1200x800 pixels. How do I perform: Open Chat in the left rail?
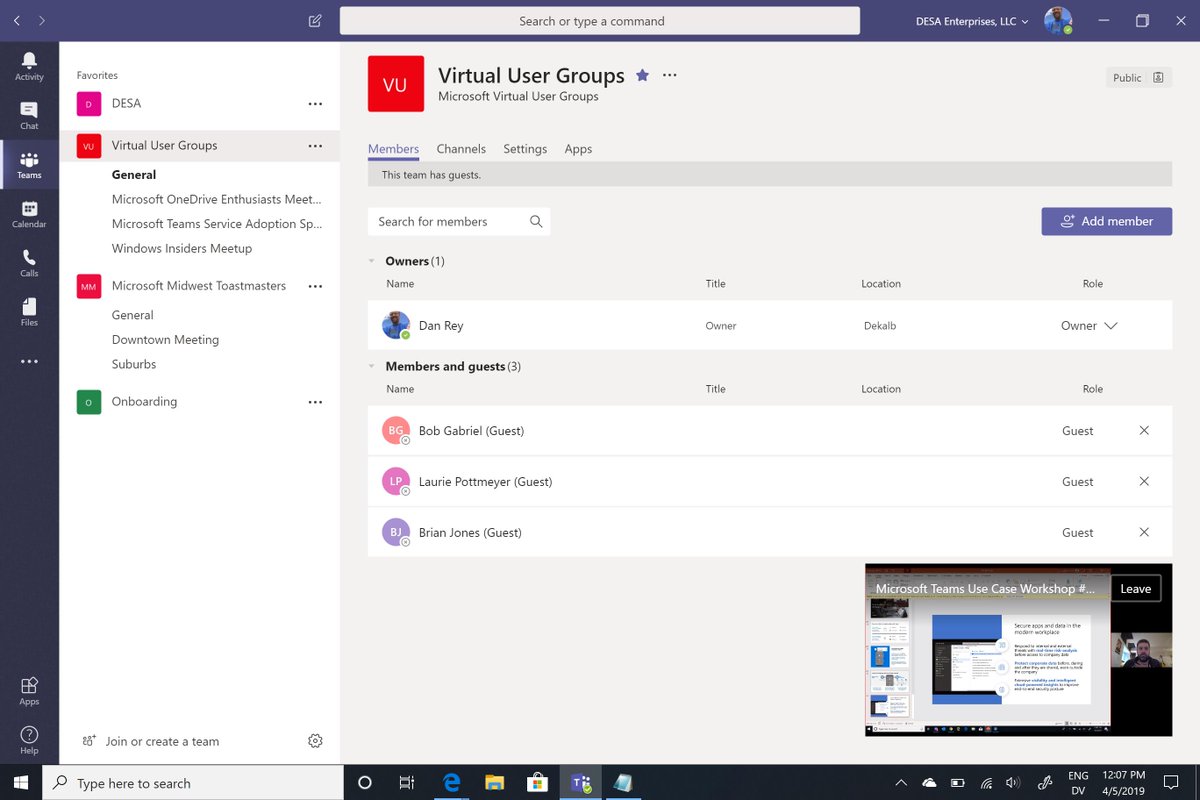point(29,115)
